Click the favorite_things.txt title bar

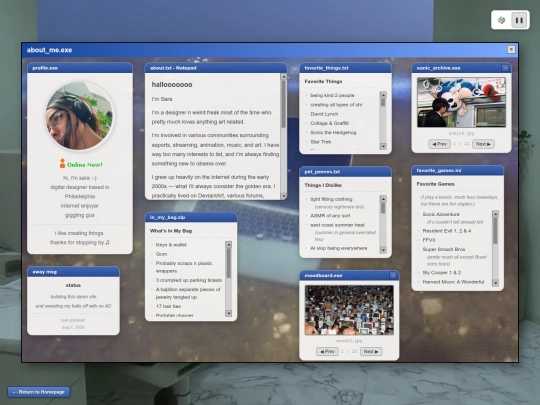click(x=345, y=68)
